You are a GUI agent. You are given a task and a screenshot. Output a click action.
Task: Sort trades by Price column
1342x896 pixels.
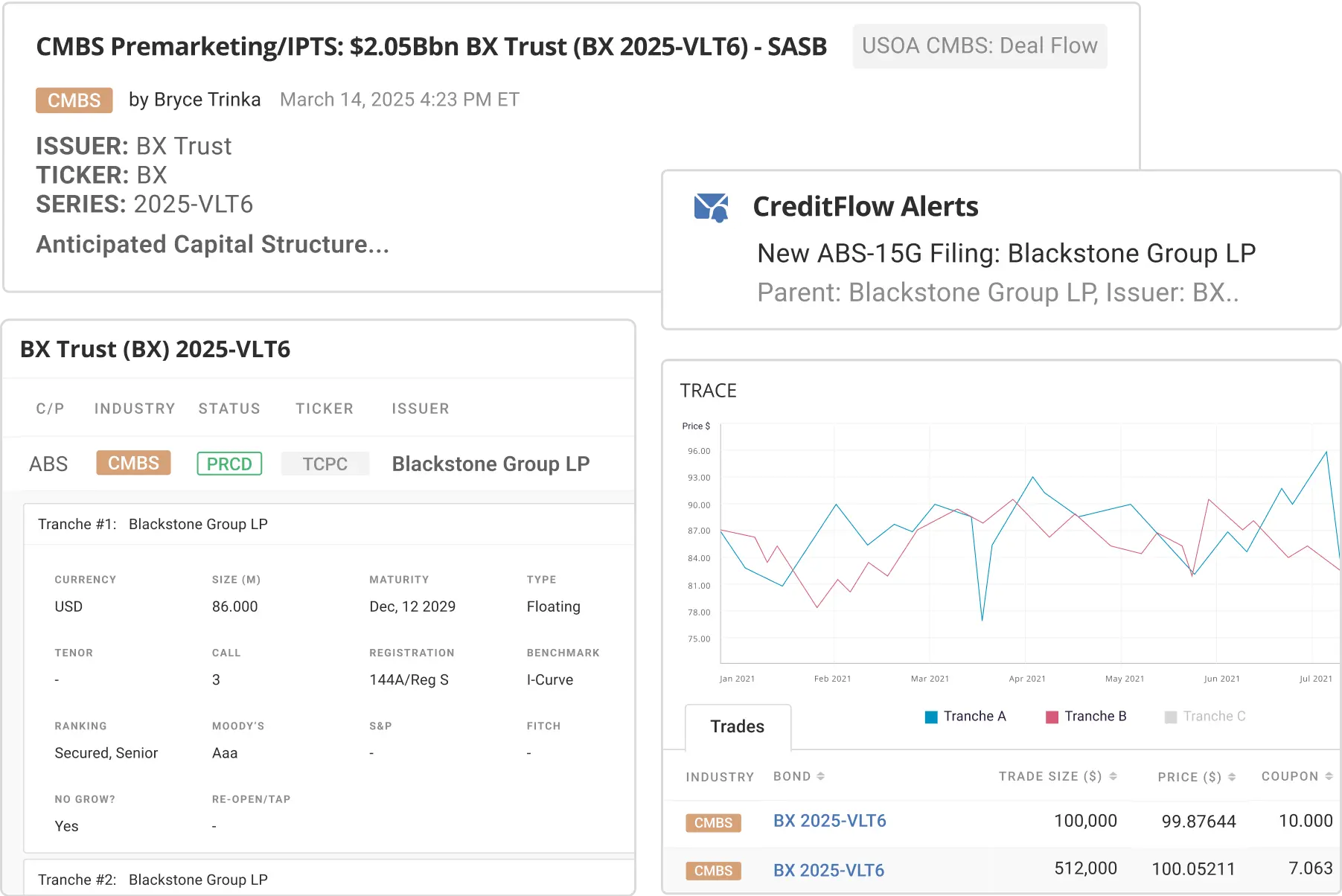click(x=1232, y=777)
